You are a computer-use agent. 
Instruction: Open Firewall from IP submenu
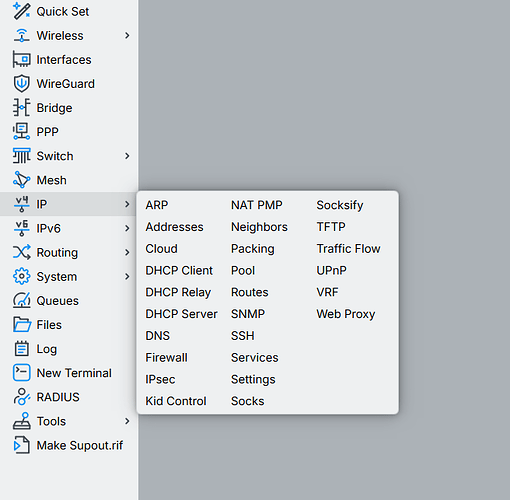click(x=166, y=358)
